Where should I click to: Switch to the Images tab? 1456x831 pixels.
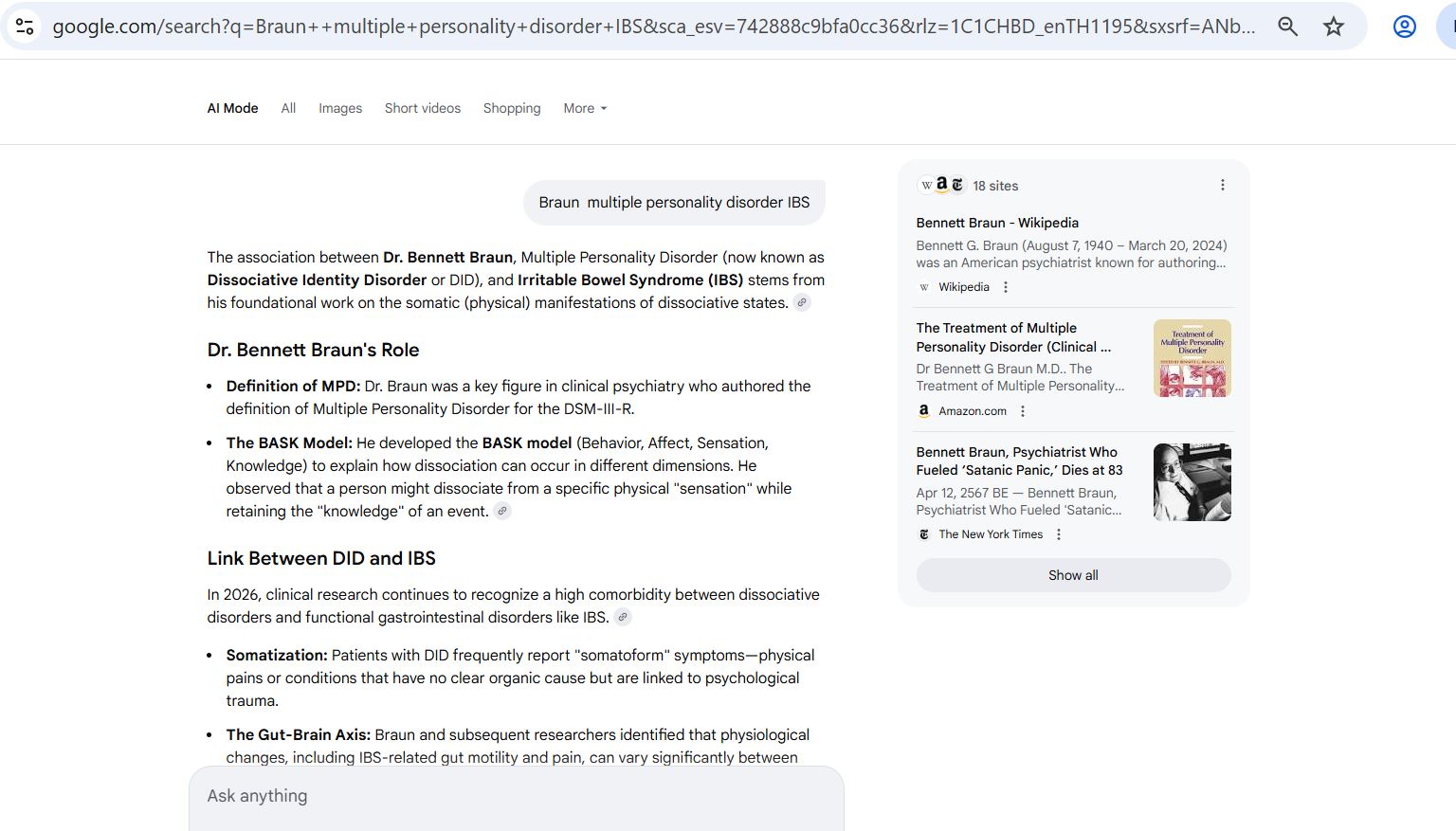[x=340, y=108]
